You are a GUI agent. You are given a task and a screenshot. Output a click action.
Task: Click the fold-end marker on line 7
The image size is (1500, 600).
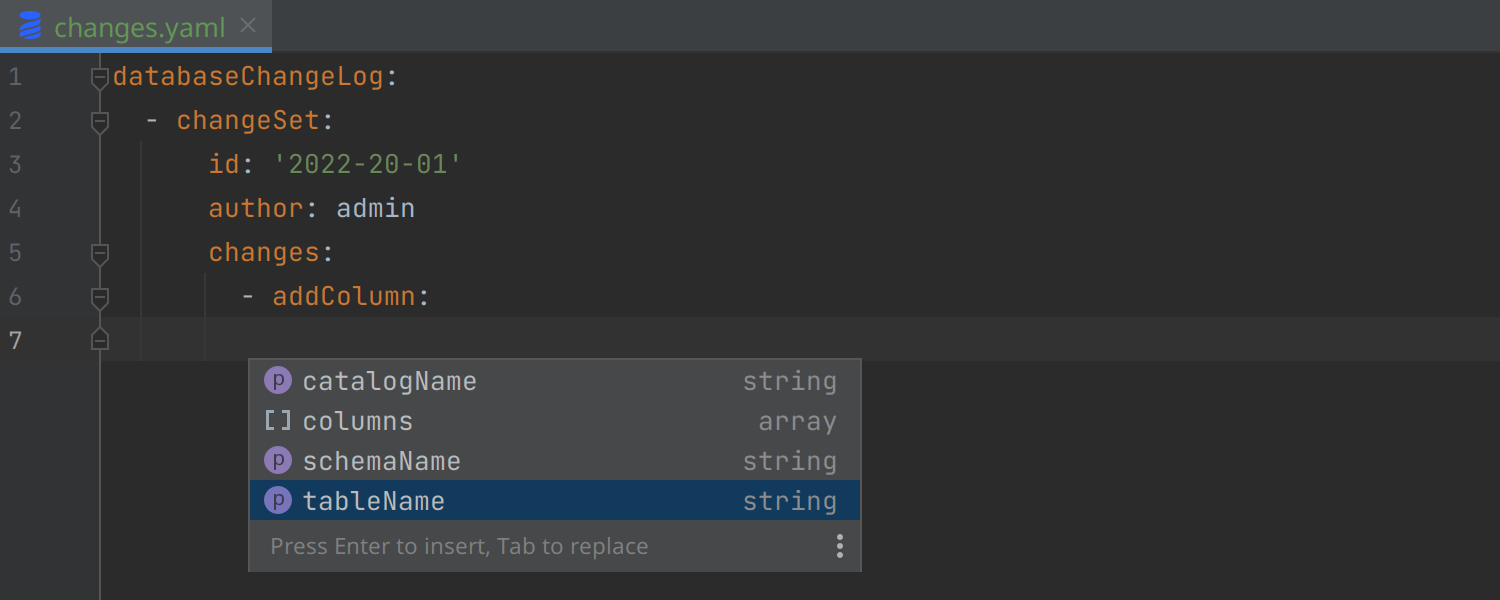point(99,340)
